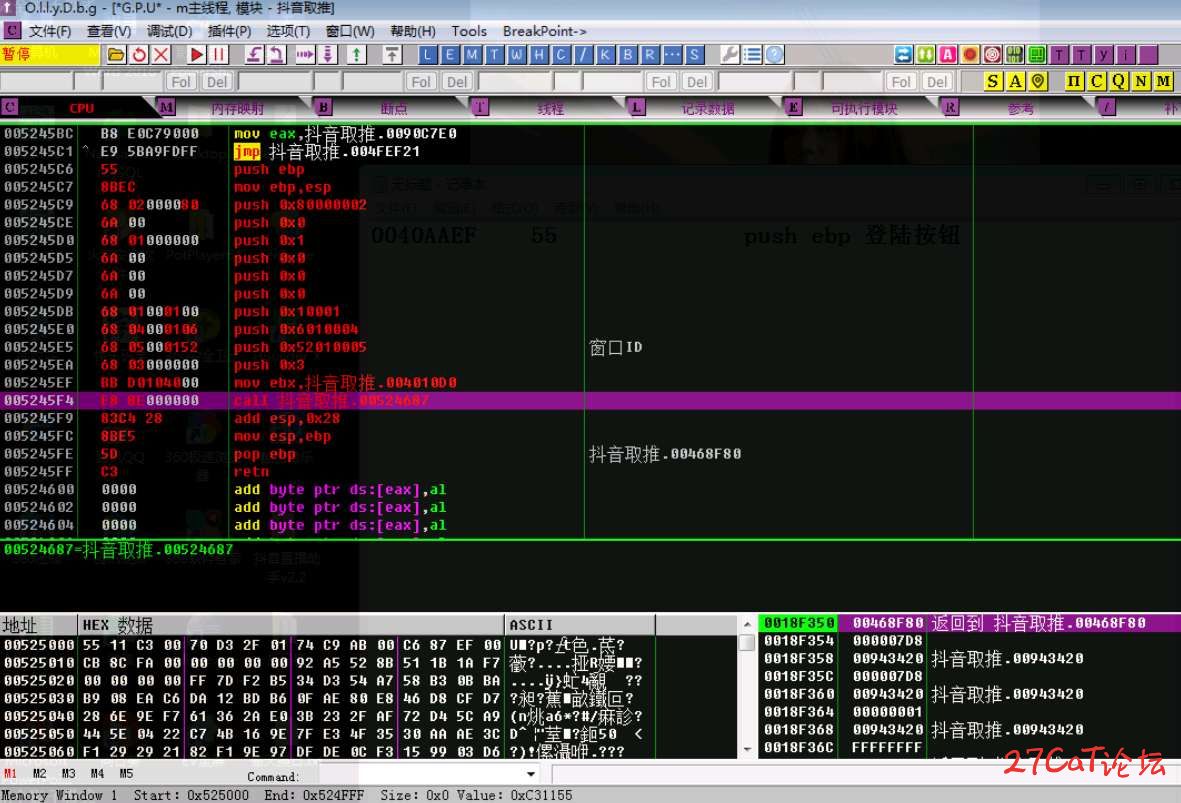Switch to the 可执行模块 tab

[864, 108]
